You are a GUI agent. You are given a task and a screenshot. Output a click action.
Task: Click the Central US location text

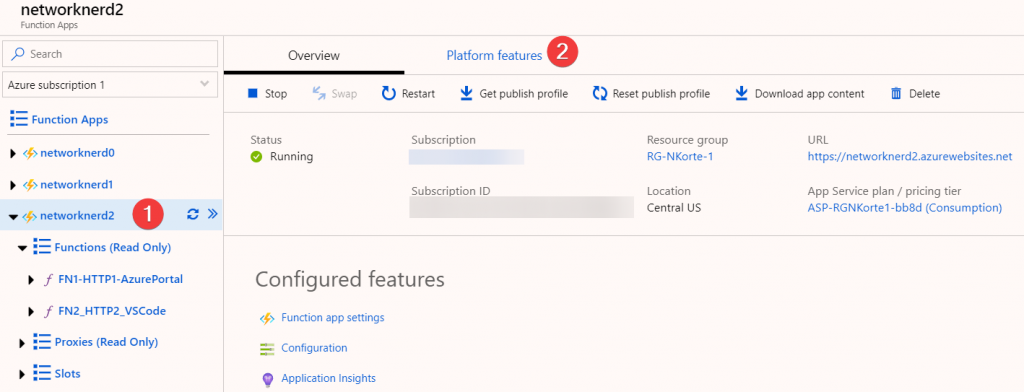[x=674, y=208]
